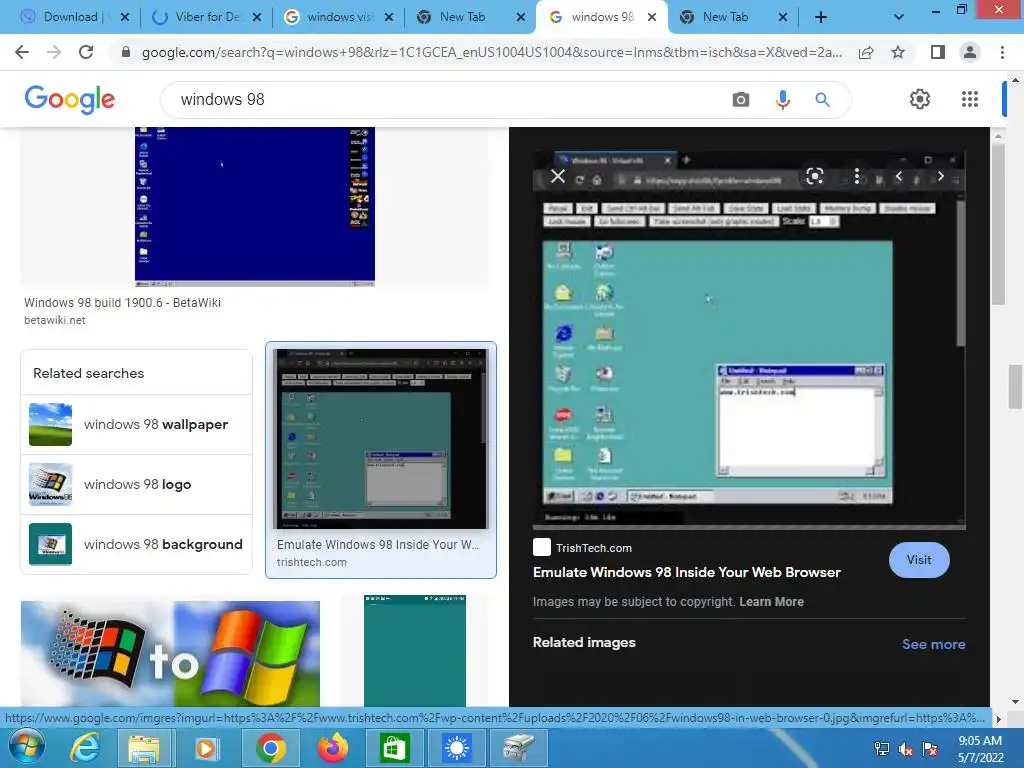Open the printer-like taskbar application
This screenshot has height=768, width=1024.
518,748
